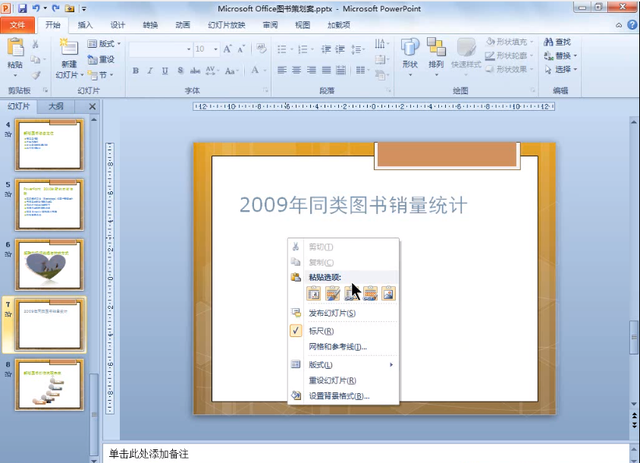Expand the Layout (版式) submenu in context menu

pyautogui.click(x=342, y=364)
